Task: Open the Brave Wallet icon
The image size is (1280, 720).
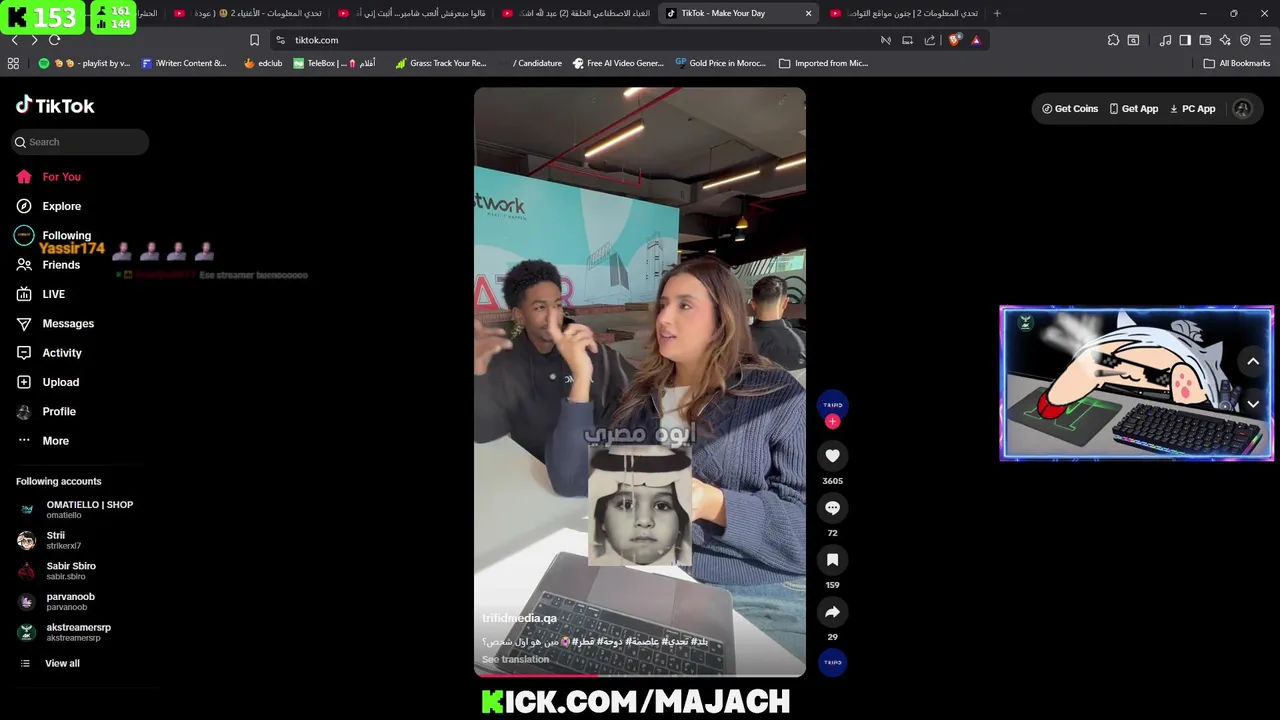Action: pos(1205,40)
